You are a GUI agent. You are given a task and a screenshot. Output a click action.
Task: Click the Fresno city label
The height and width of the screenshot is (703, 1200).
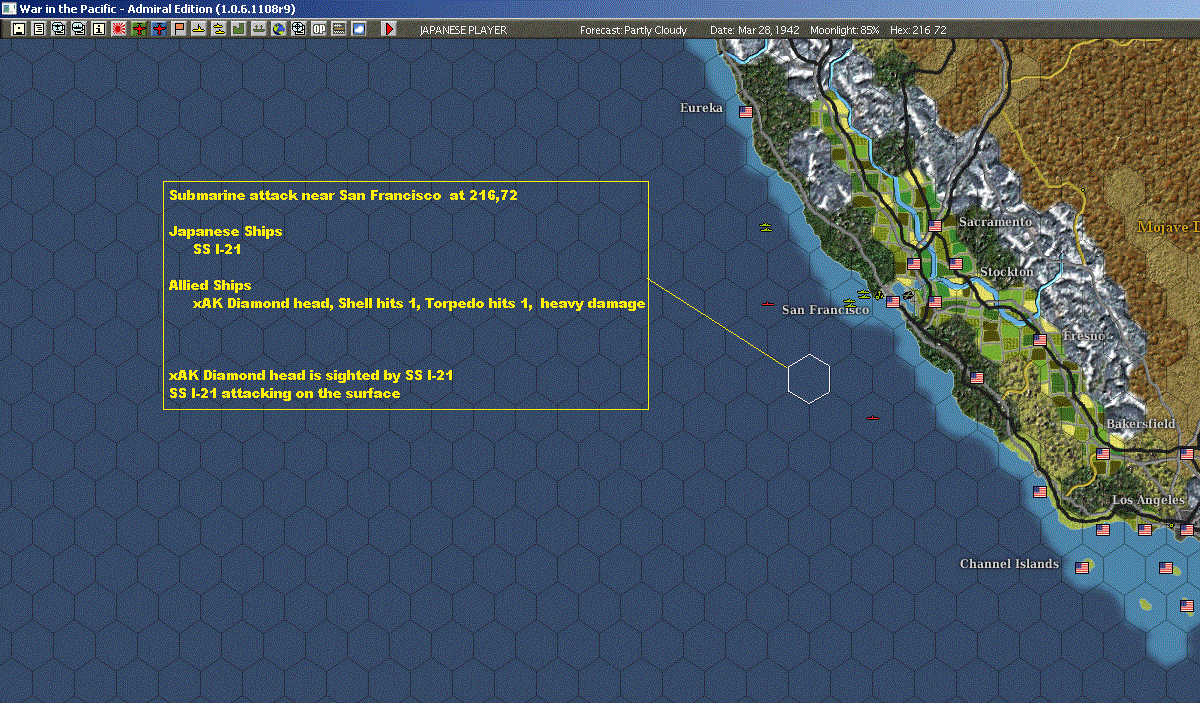coord(1086,336)
